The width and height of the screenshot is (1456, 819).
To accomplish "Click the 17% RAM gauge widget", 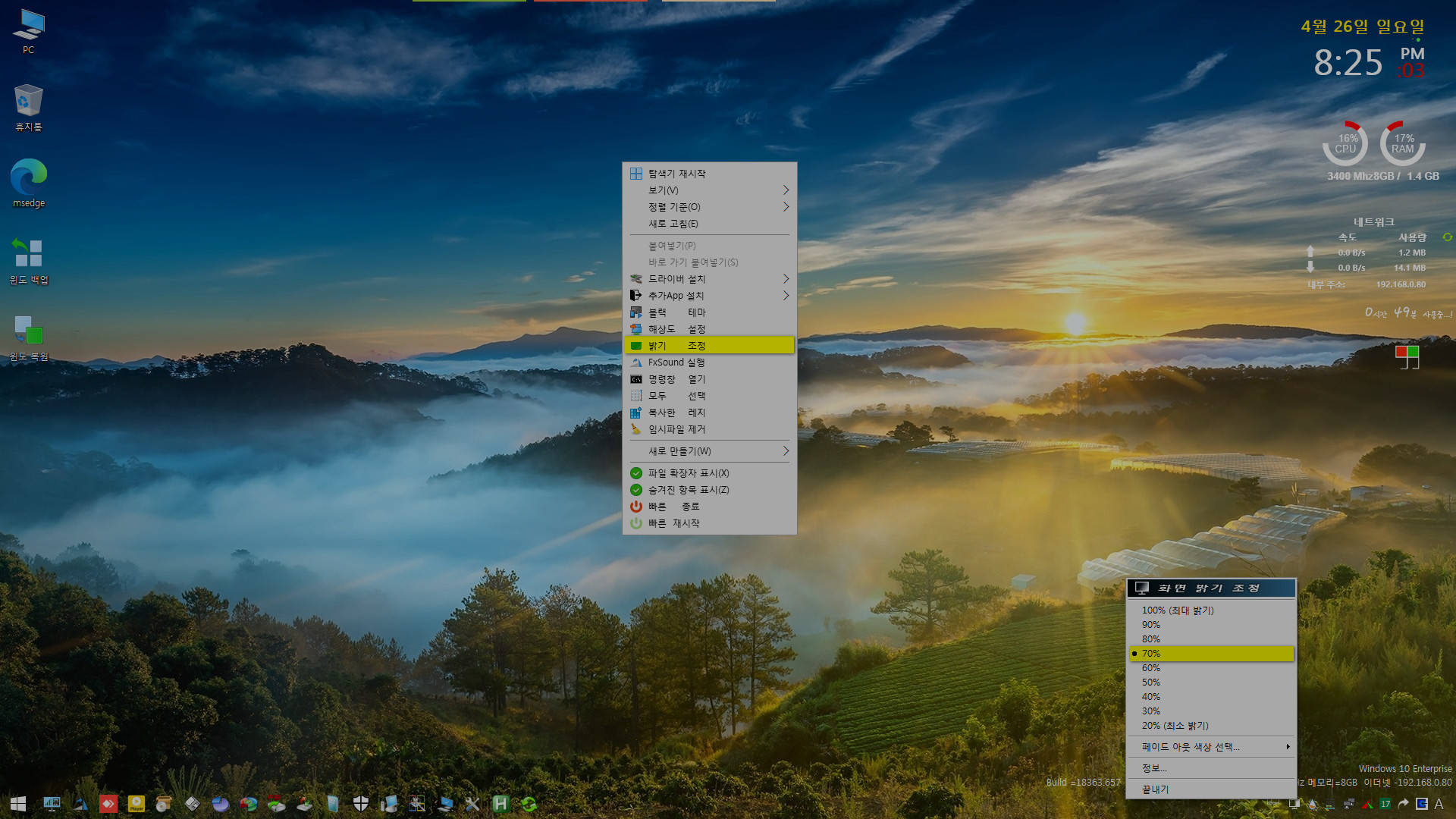I will tap(1403, 143).
